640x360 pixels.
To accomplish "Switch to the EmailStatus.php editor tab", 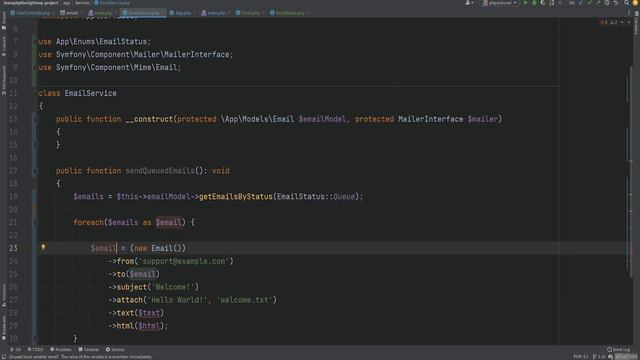I will pos(289,13).
